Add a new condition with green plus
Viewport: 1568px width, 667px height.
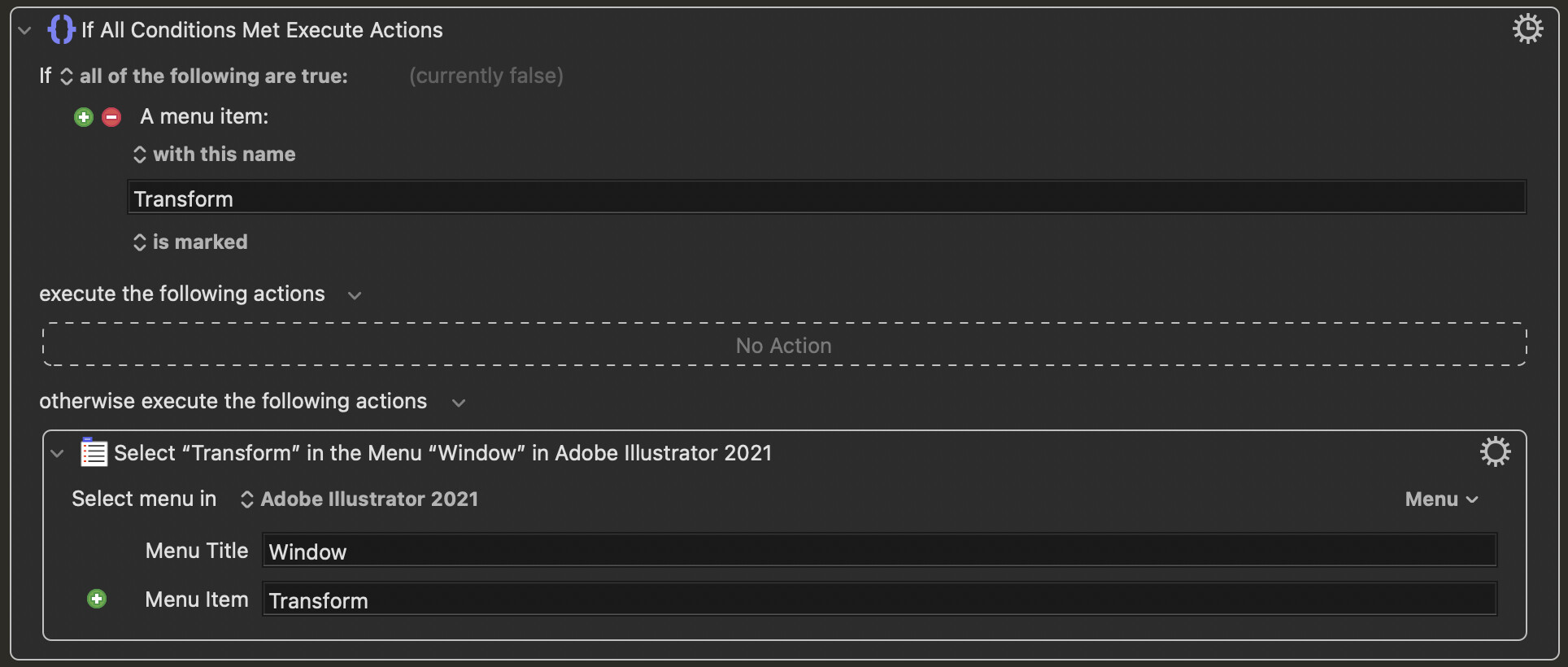[84, 117]
